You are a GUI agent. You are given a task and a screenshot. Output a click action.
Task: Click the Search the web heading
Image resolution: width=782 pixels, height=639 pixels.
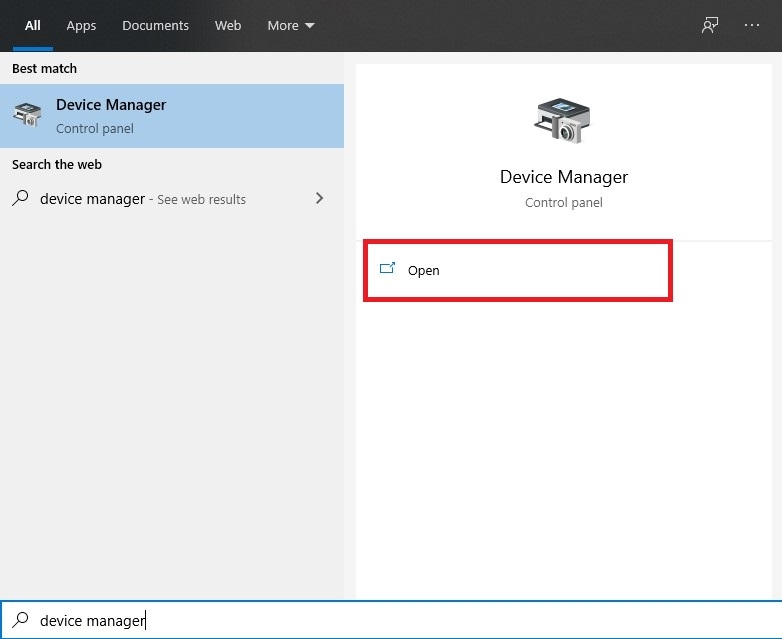[57, 165]
